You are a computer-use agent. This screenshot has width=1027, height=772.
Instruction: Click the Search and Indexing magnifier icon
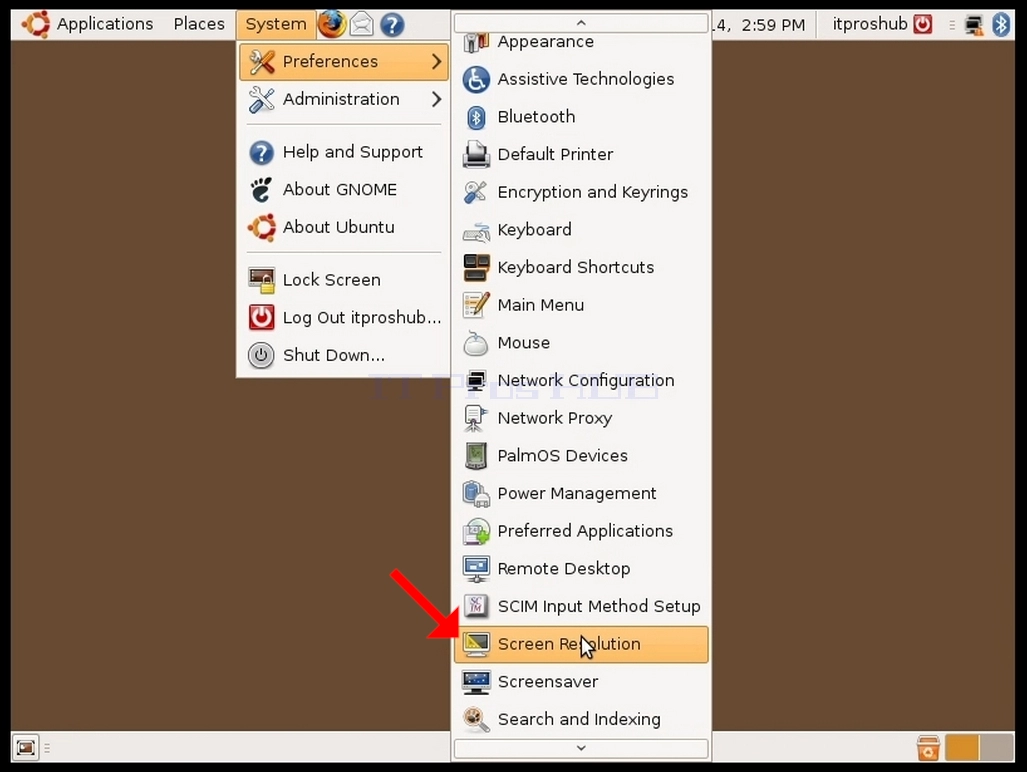(476, 720)
